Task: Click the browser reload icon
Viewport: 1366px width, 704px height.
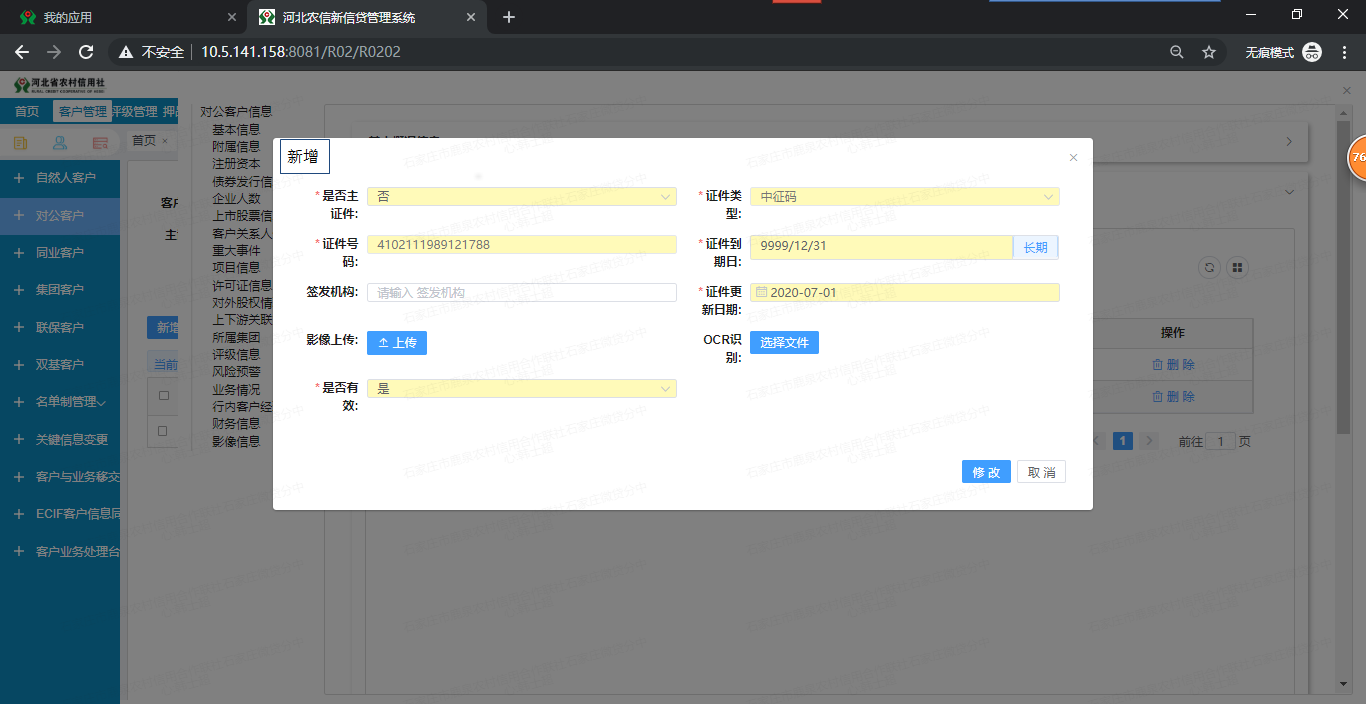Action: [x=86, y=52]
